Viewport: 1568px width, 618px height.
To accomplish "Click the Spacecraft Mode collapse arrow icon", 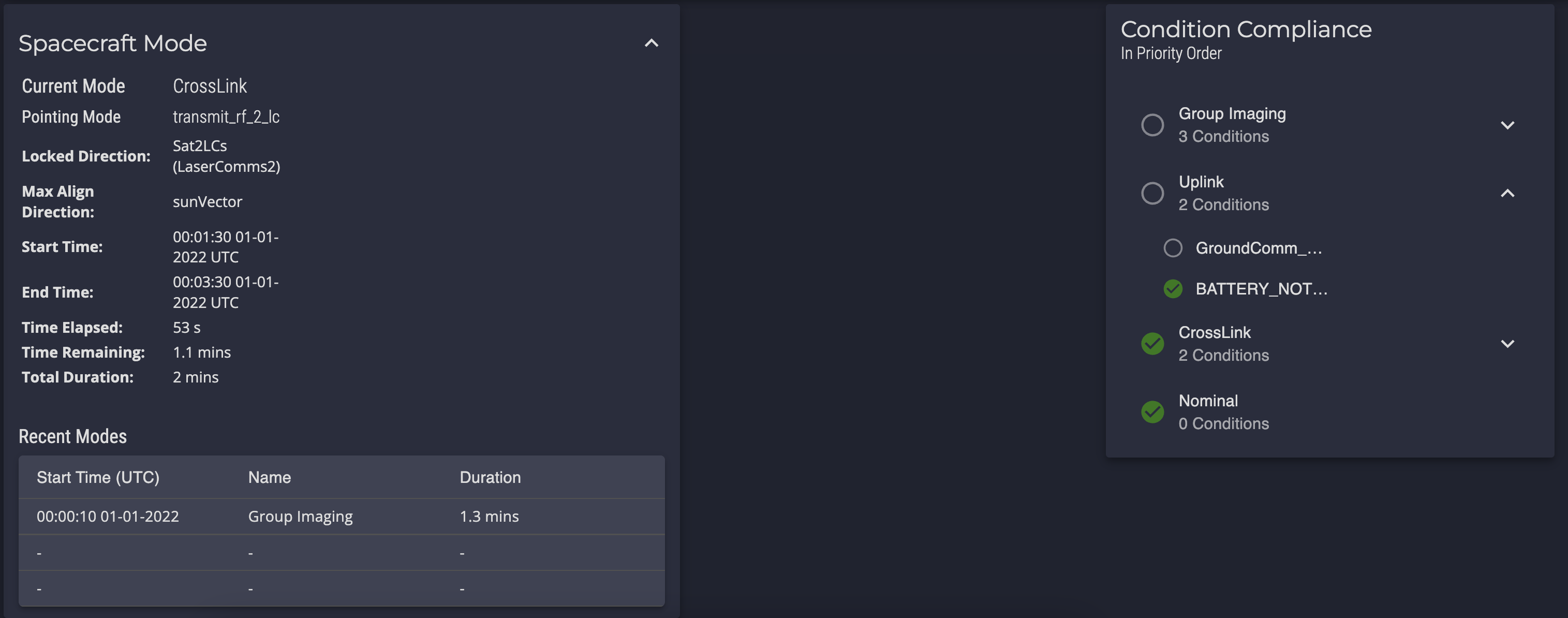I will [x=651, y=42].
